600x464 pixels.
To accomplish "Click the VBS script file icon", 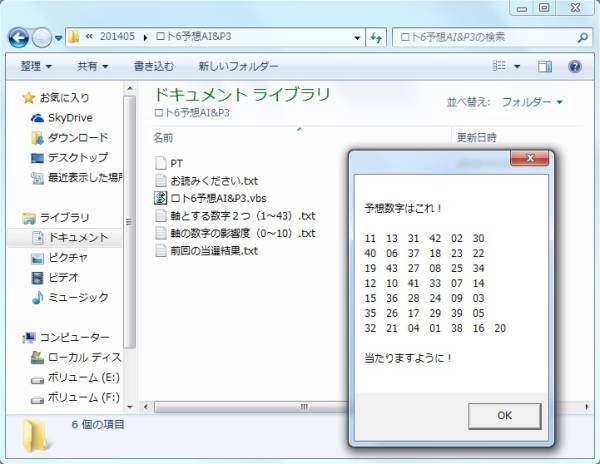I will tap(161, 198).
